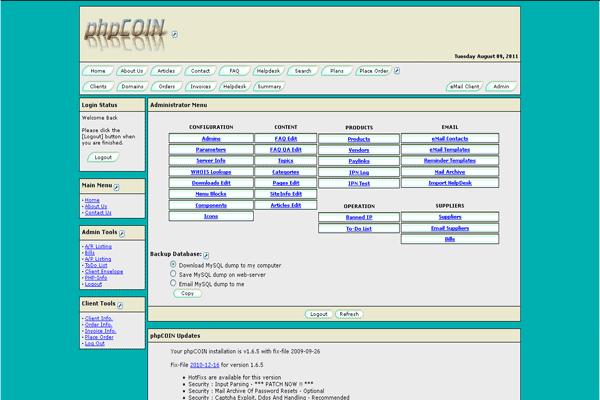The width and height of the screenshot is (600, 400).
Task: Click the edit icon next to Place Order
Action: point(397,71)
